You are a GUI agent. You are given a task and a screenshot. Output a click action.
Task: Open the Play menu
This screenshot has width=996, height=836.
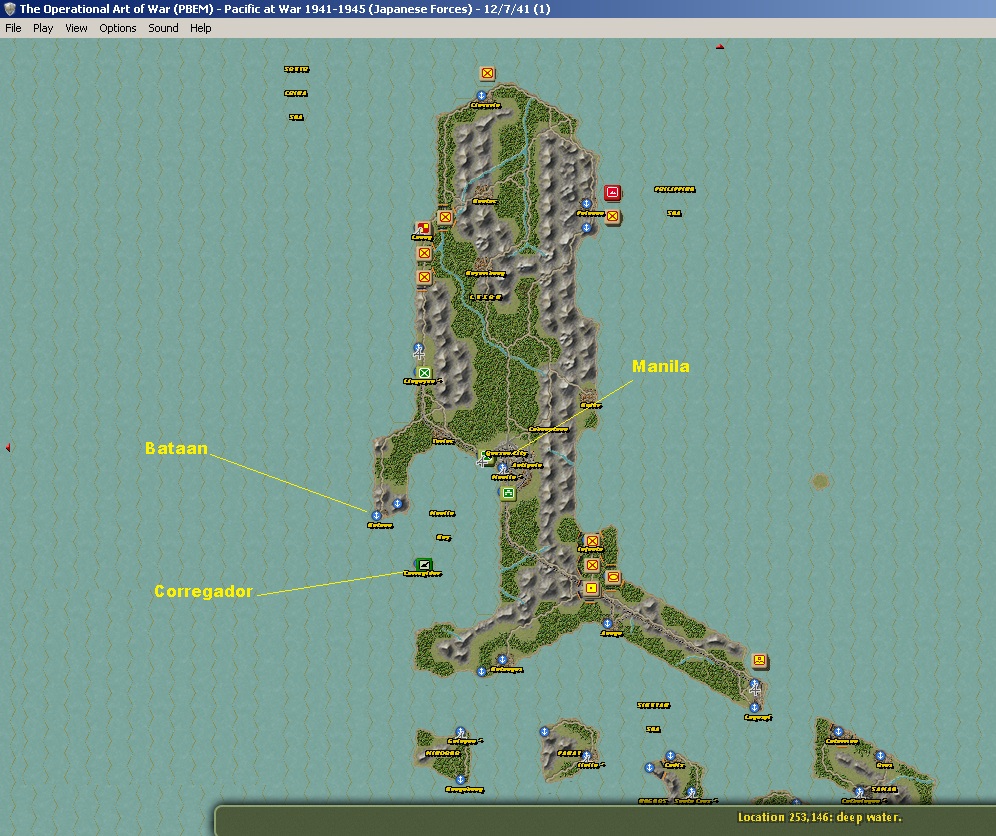pos(43,28)
